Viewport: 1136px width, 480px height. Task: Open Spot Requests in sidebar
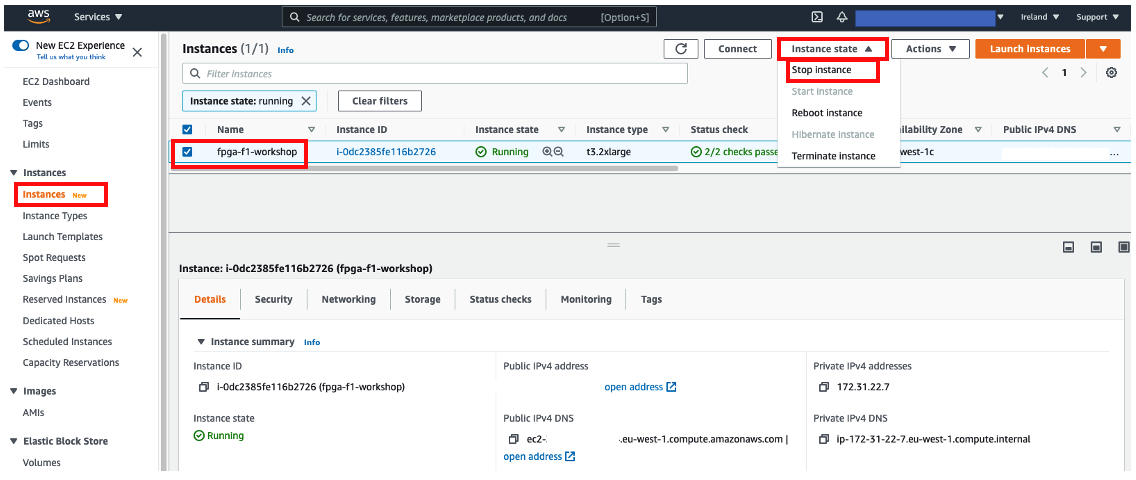(x=54, y=258)
